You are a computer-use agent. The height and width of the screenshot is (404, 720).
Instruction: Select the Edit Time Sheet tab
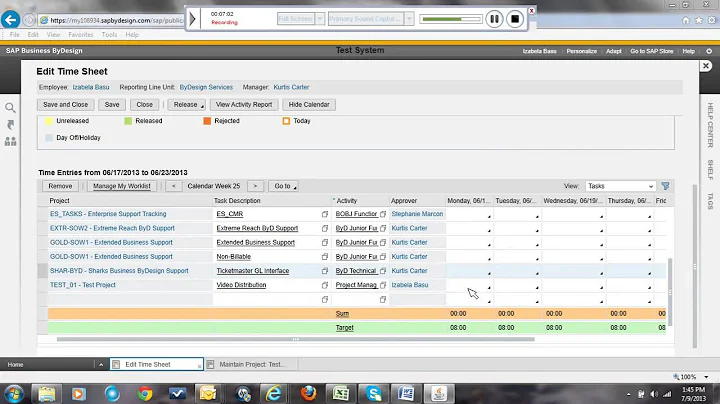click(156, 365)
